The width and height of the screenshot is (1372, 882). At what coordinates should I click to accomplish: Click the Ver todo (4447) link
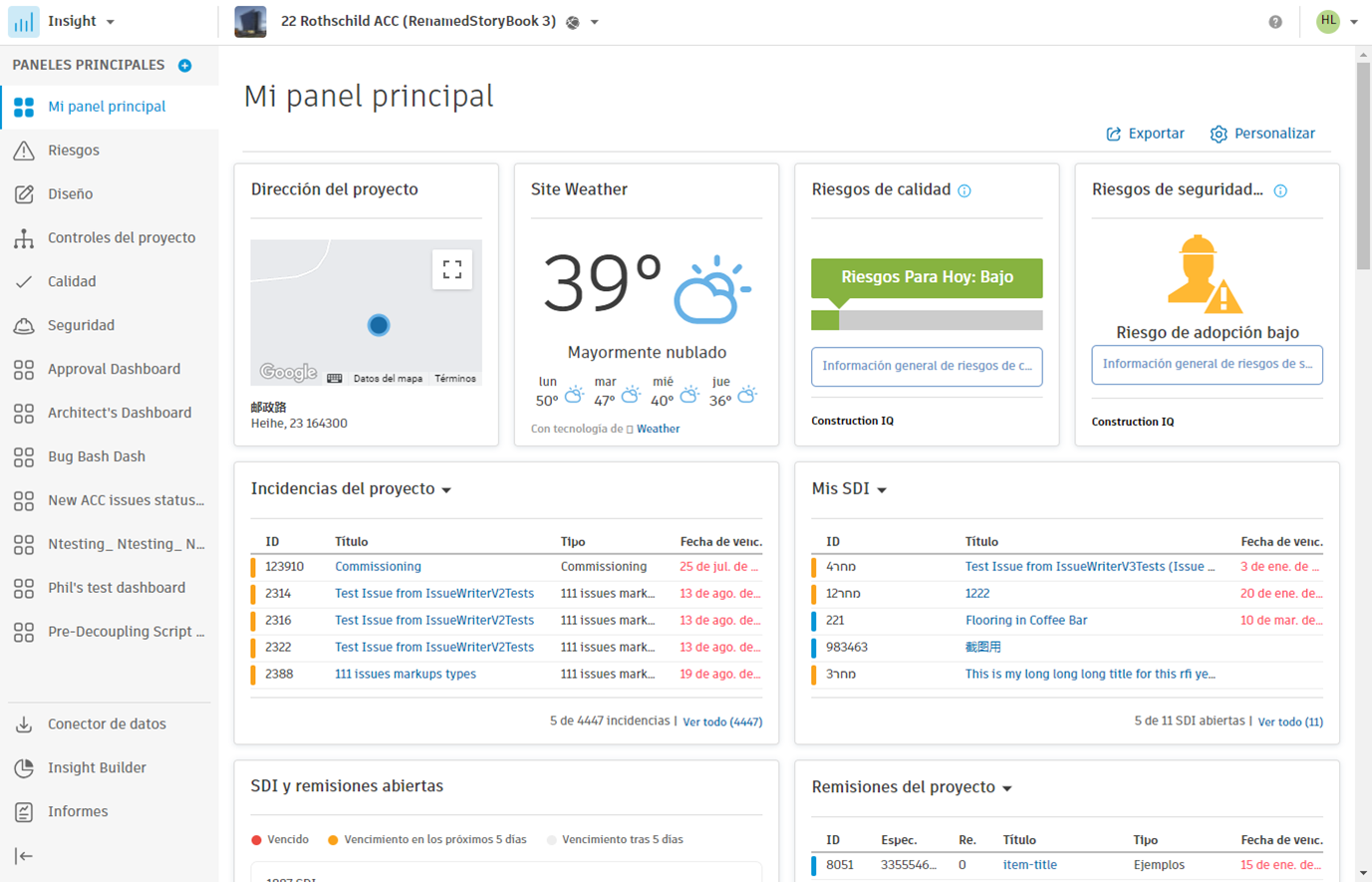coord(722,722)
